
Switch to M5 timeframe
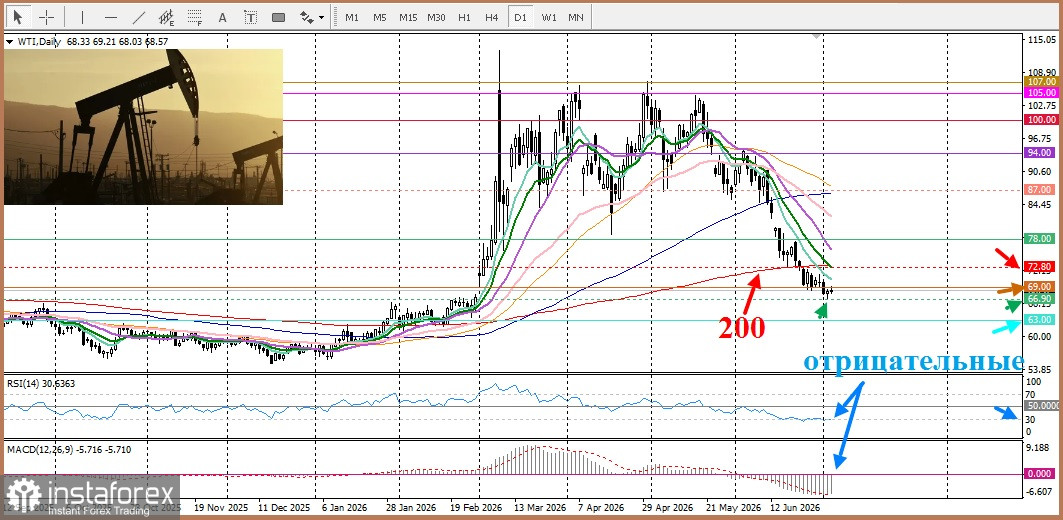pyautogui.click(x=380, y=17)
